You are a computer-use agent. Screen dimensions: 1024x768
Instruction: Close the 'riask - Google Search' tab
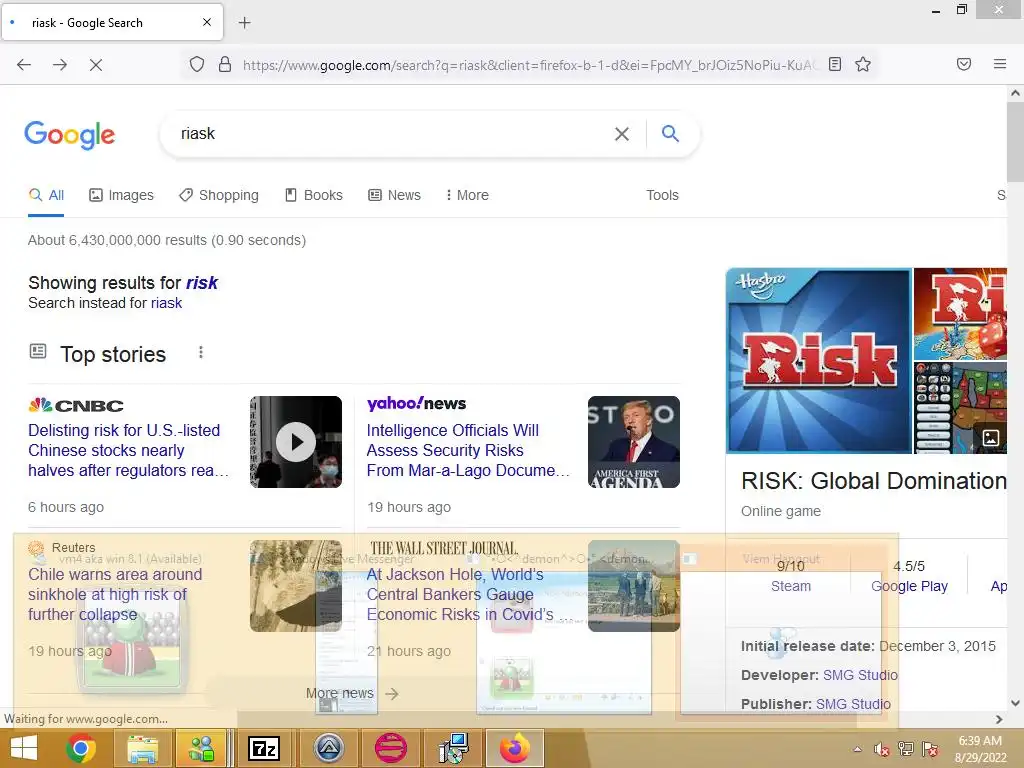206,22
